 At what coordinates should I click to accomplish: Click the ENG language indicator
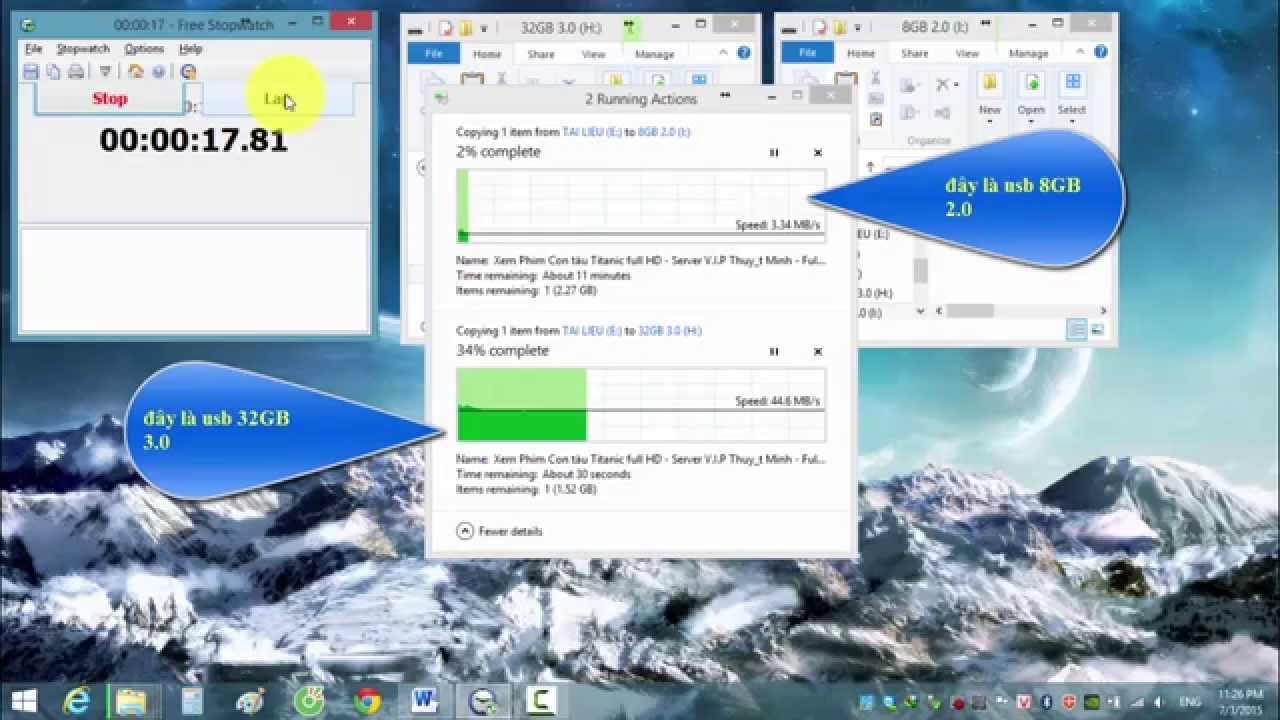coord(1192,702)
